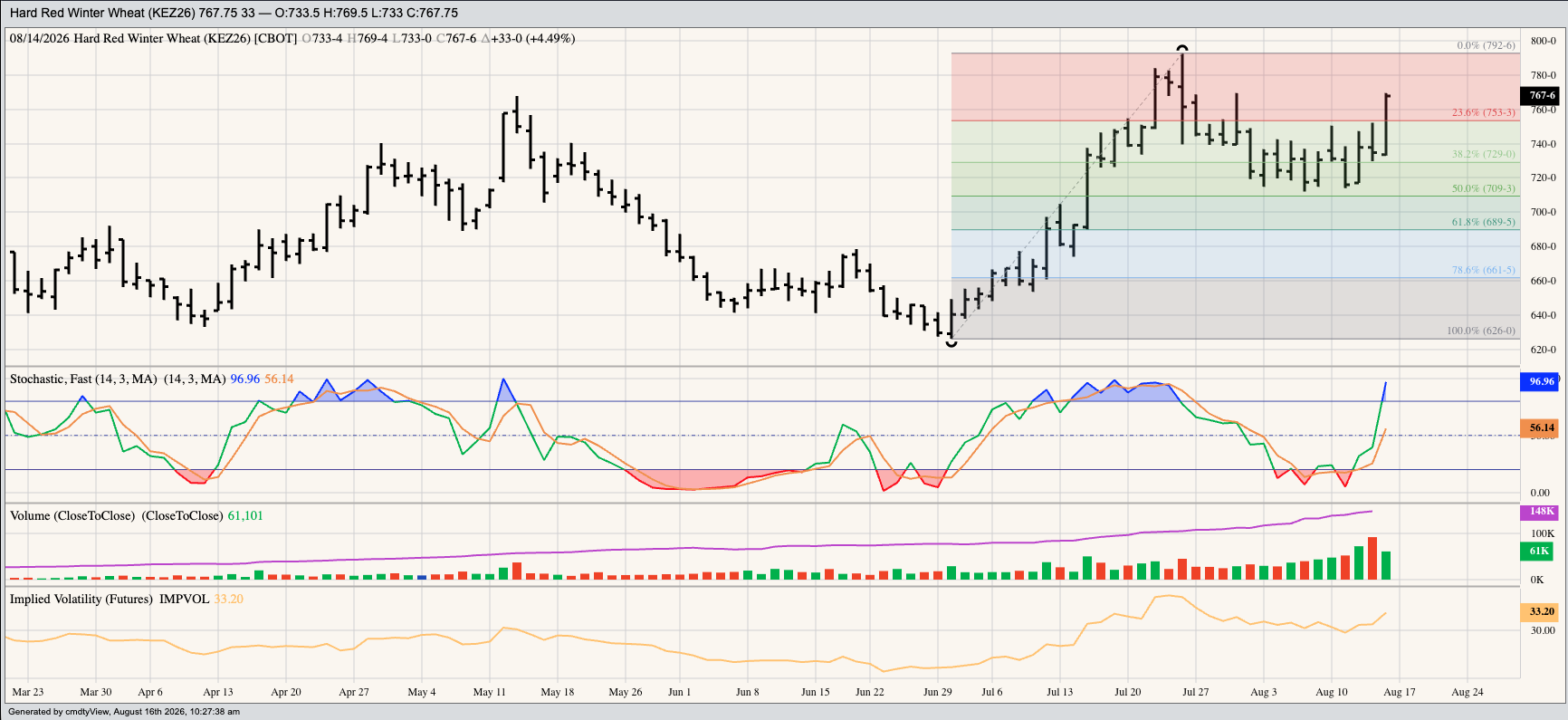Screen dimensions: 1568x720
Task: Select the orange 56.14 stochastic MA badge
Action: 1539,427
